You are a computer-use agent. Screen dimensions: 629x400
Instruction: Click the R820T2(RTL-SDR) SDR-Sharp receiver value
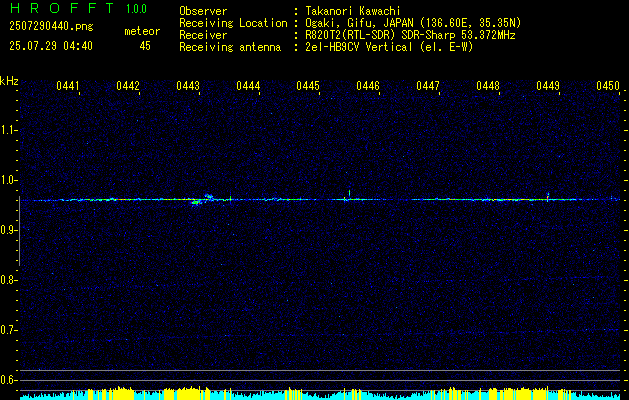[410, 35]
